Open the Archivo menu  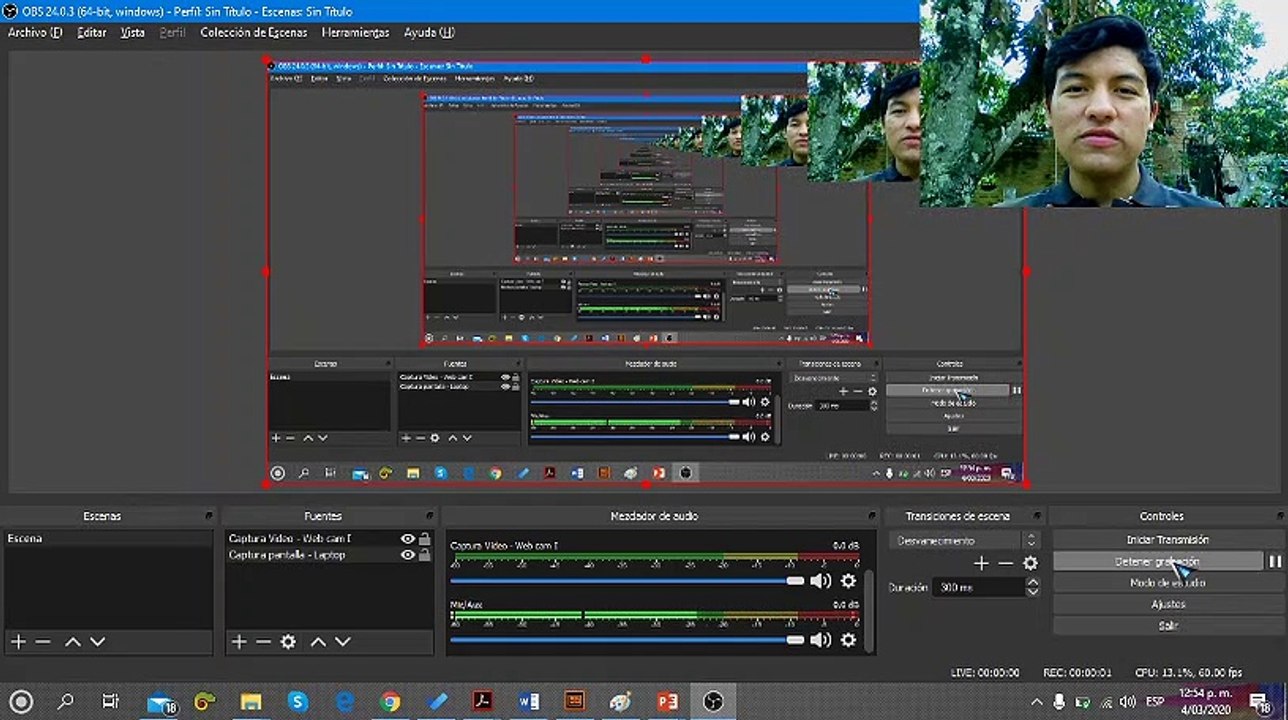(x=35, y=32)
